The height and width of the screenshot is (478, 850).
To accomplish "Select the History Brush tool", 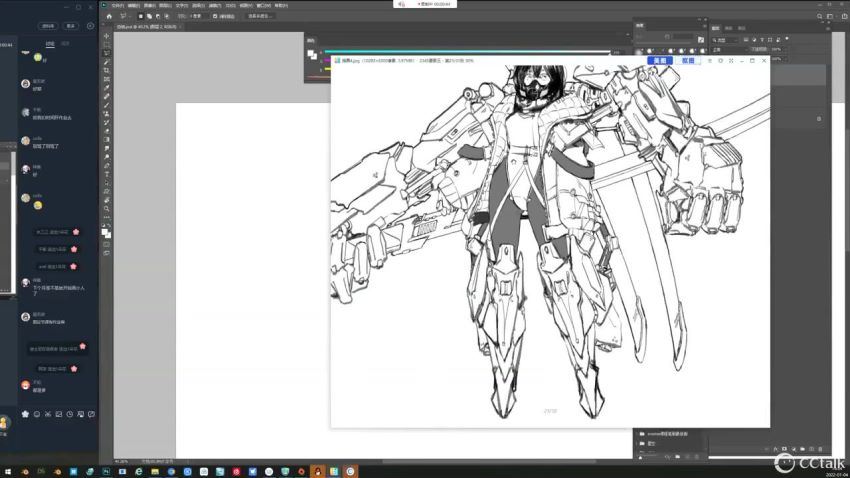I will pyautogui.click(x=106, y=122).
